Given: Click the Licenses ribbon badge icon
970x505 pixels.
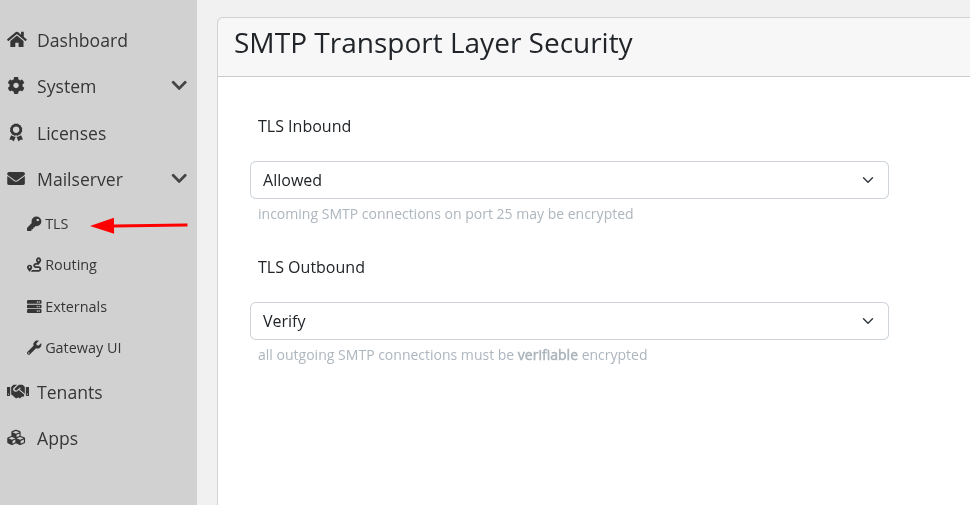Looking at the screenshot, I should [x=16, y=133].
